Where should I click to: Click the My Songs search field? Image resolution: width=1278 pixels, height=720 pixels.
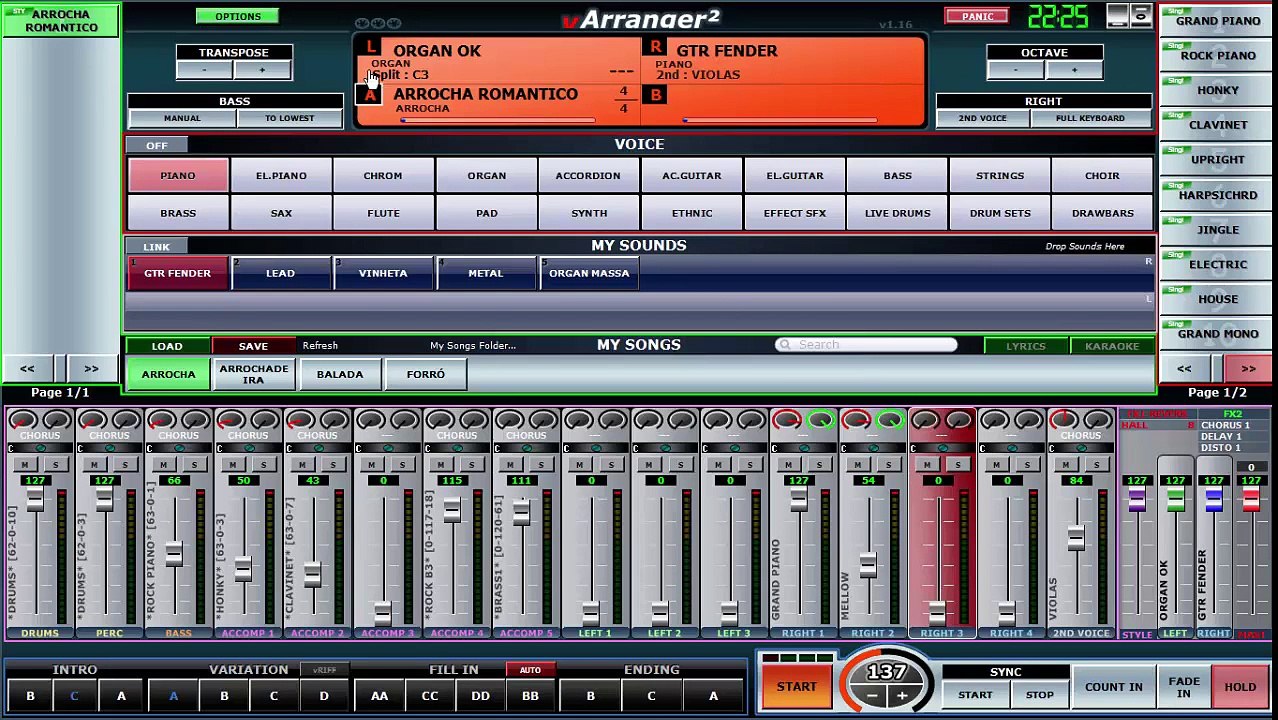click(866, 345)
